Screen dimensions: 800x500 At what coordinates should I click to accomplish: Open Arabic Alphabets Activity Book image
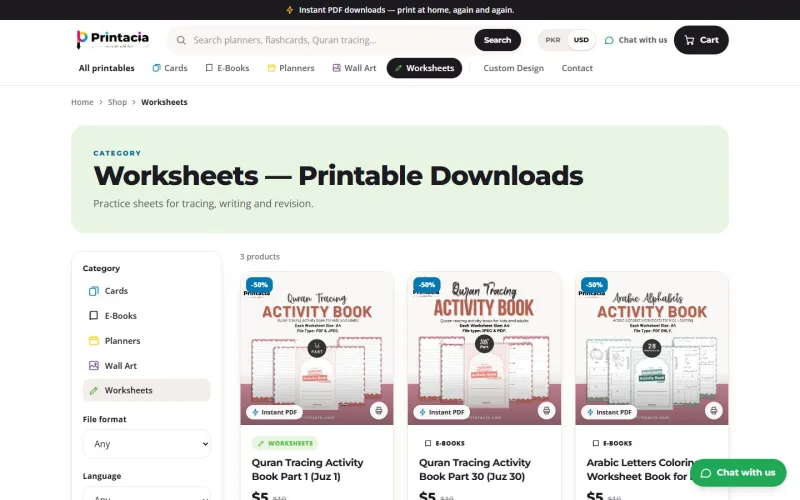pos(652,348)
